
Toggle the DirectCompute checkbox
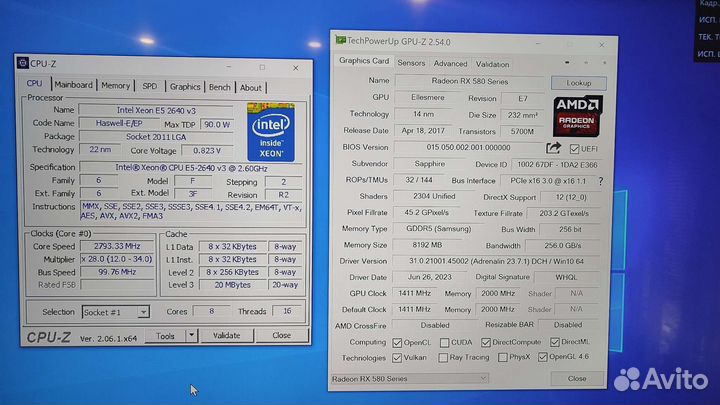point(486,342)
